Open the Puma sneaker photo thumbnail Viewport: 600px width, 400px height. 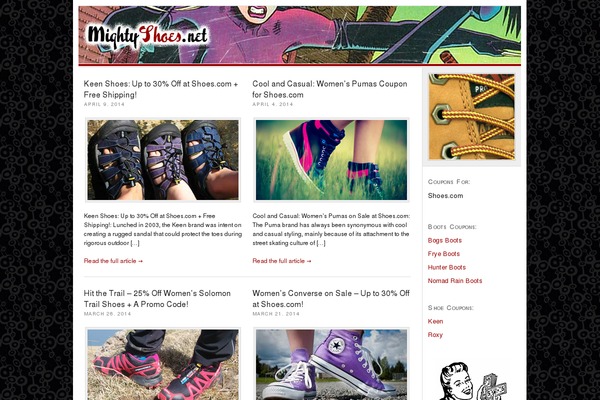[x=331, y=160]
